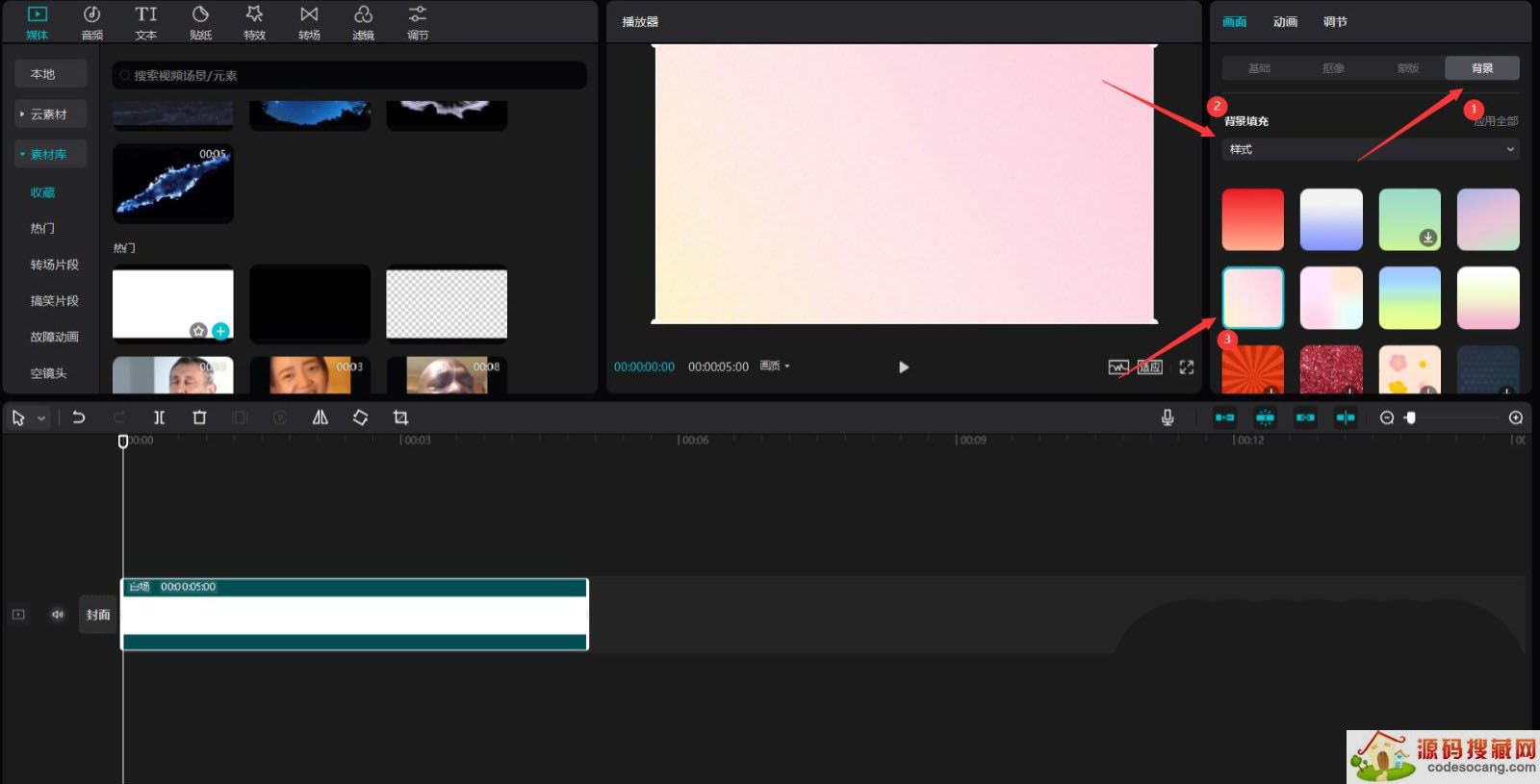Image resolution: width=1540 pixels, height=784 pixels.
Task: Toggle the timeline auto-snap button
Action: 1265,417
